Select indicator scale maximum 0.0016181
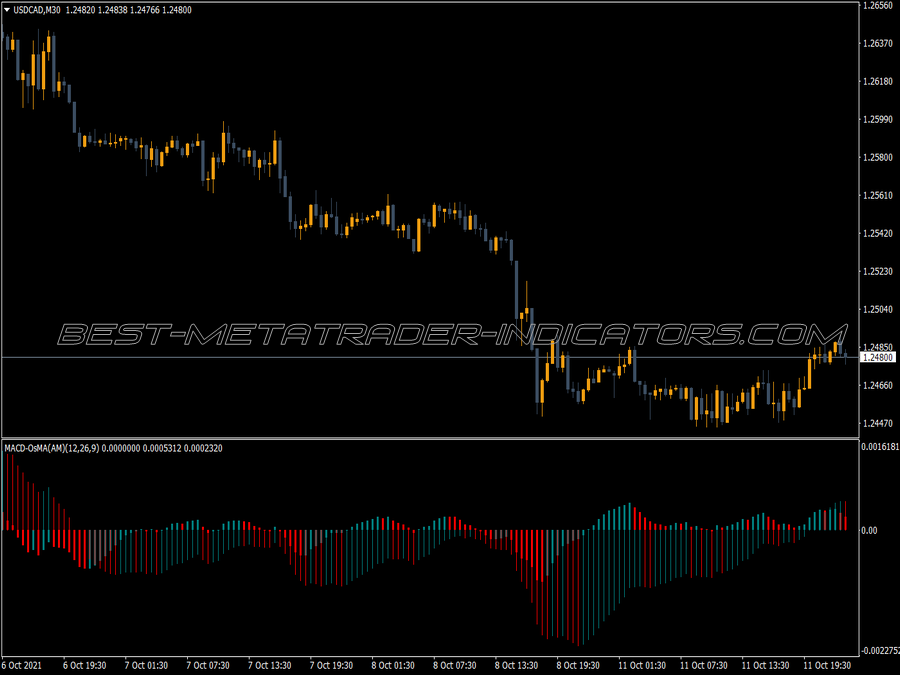 click(880, 447)
